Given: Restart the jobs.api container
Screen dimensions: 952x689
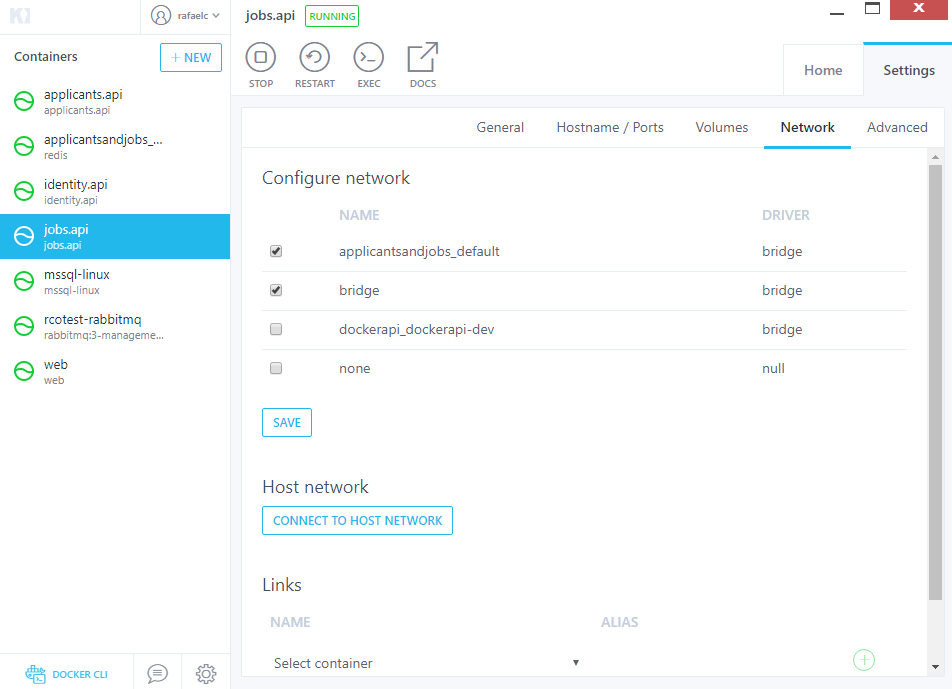Looking at the screenshot, I should [x=314, y=58].
